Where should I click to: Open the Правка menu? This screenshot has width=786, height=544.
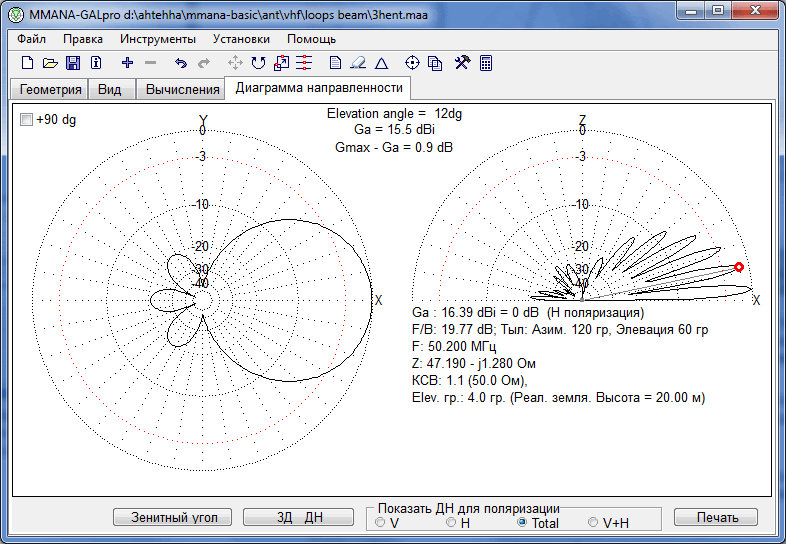[x=83, y=39]
